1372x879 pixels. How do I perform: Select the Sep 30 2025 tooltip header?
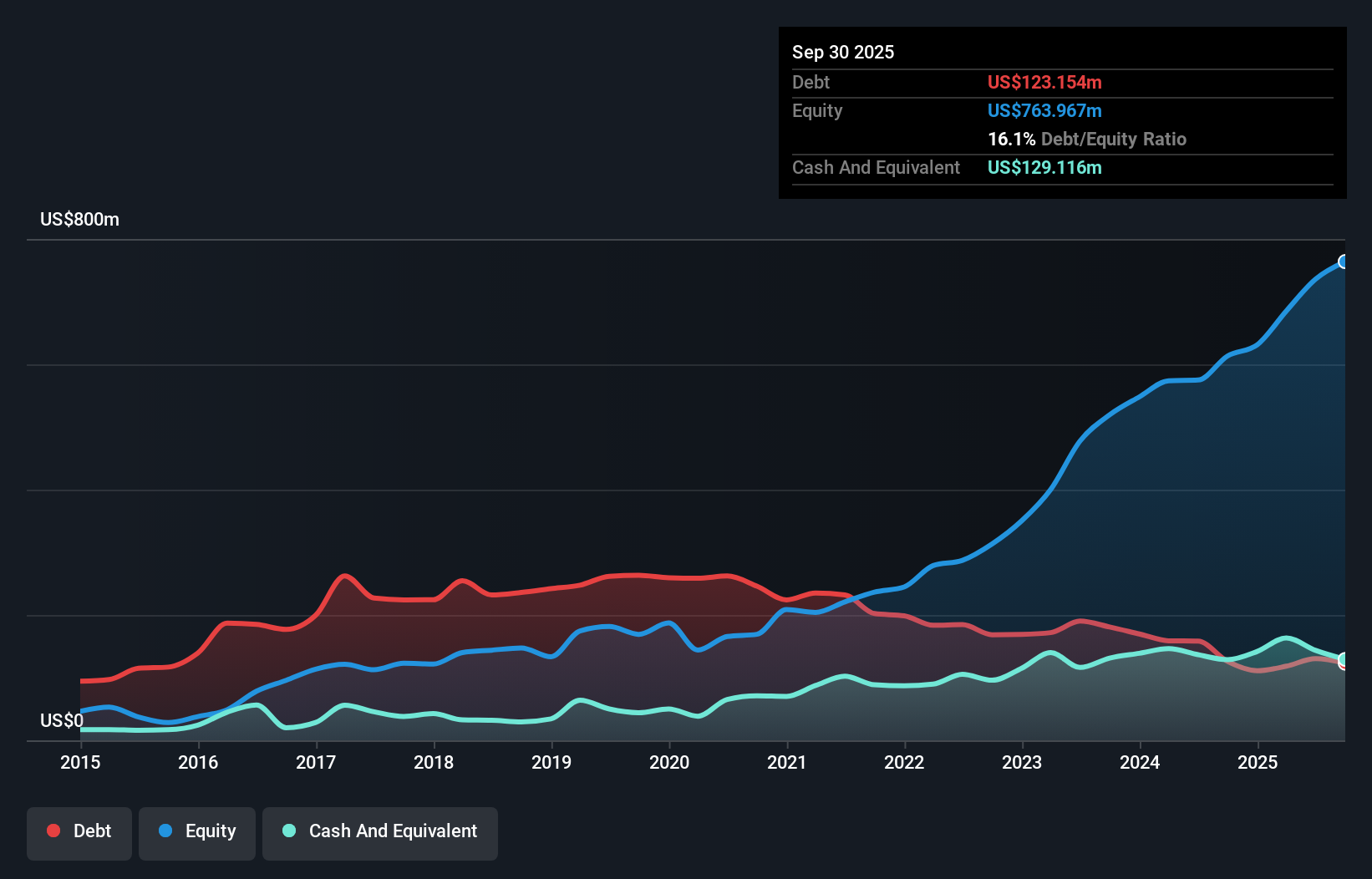tap(844, 52)
